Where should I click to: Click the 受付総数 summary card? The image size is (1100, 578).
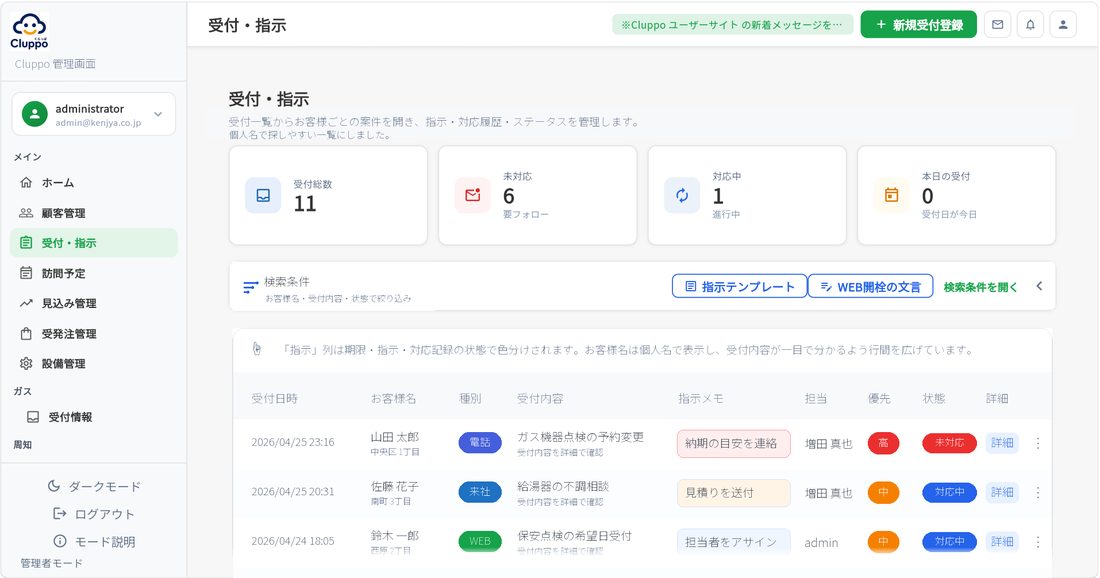tap(328, 195)
